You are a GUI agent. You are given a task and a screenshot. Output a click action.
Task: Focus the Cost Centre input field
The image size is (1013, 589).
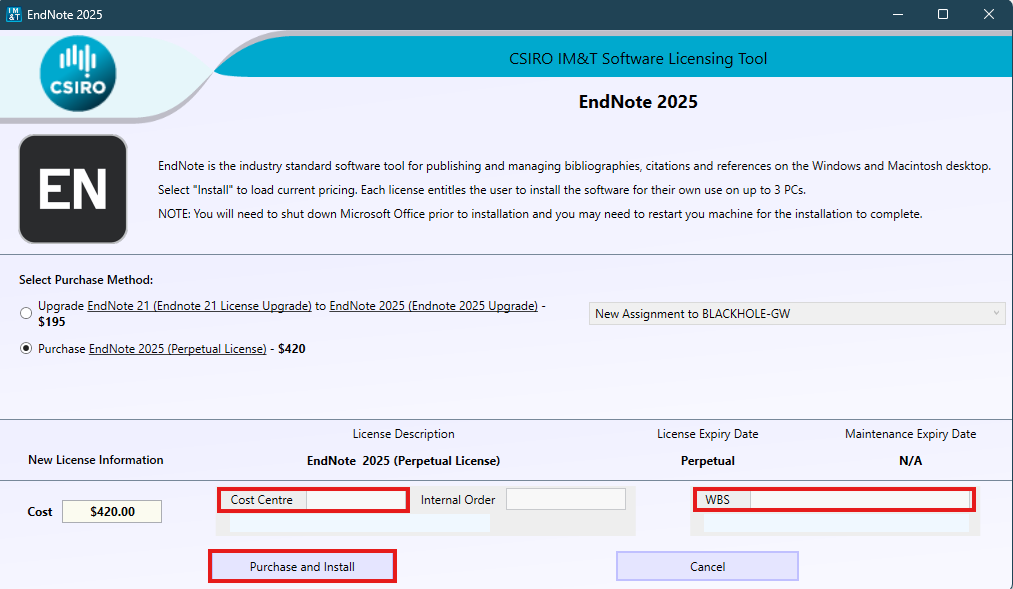coord(356,500)
